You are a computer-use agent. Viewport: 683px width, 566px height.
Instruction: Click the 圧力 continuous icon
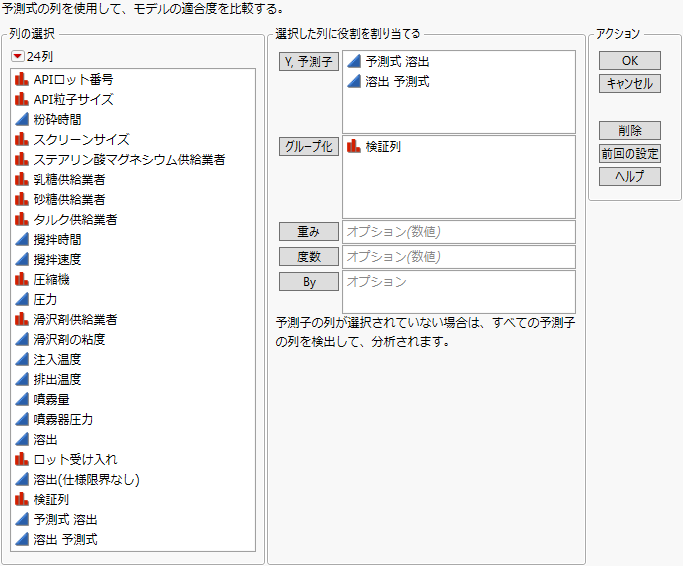pyautogui.click(x=22, y=299)
